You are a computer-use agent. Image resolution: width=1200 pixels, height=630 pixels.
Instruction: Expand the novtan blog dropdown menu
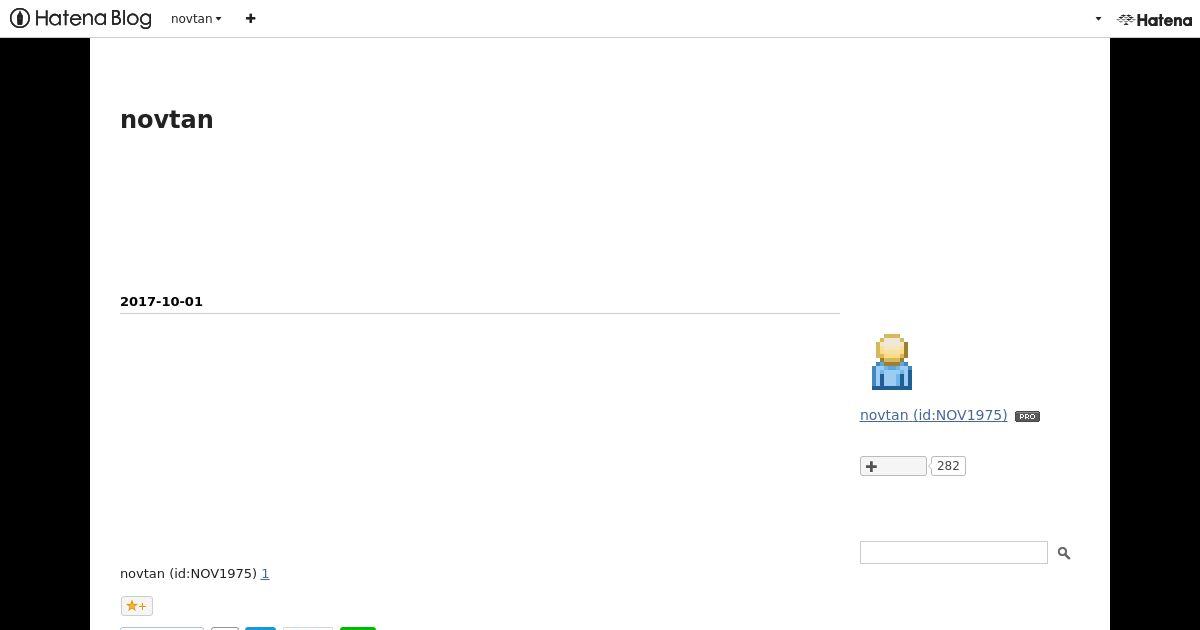(196, 18)
